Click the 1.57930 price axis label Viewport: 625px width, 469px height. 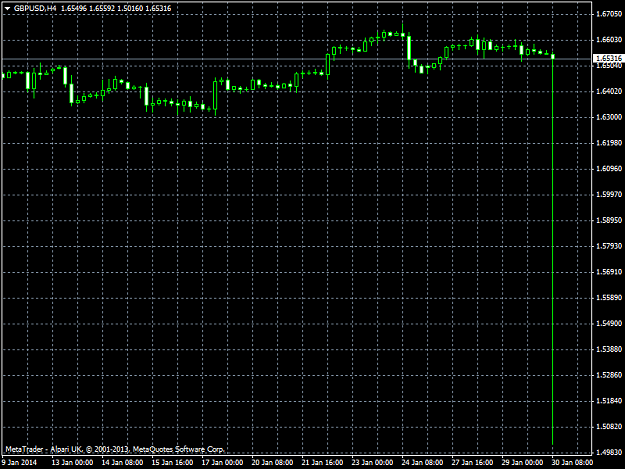tap(609, 246)
